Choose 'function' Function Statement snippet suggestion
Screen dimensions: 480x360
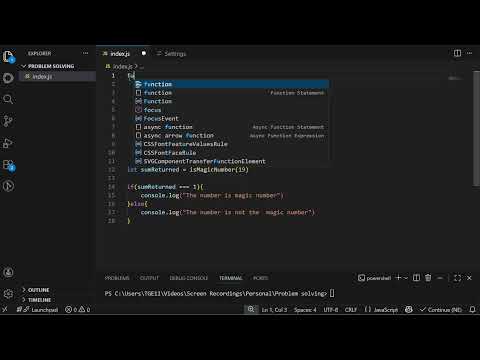231,93
